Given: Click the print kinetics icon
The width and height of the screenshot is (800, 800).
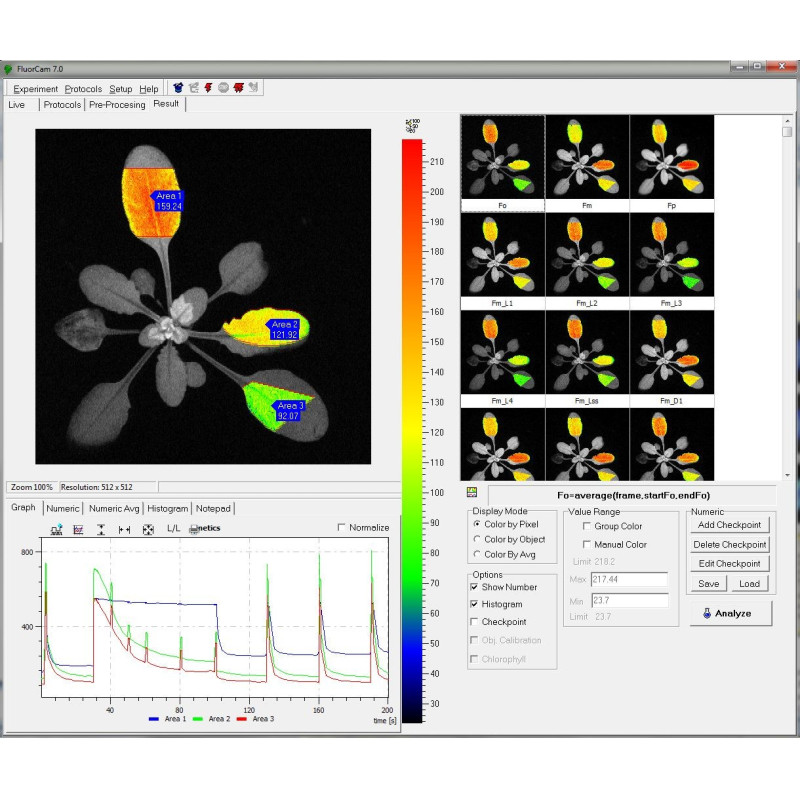Looking at the screenshot, I should [x=194, y=528].
